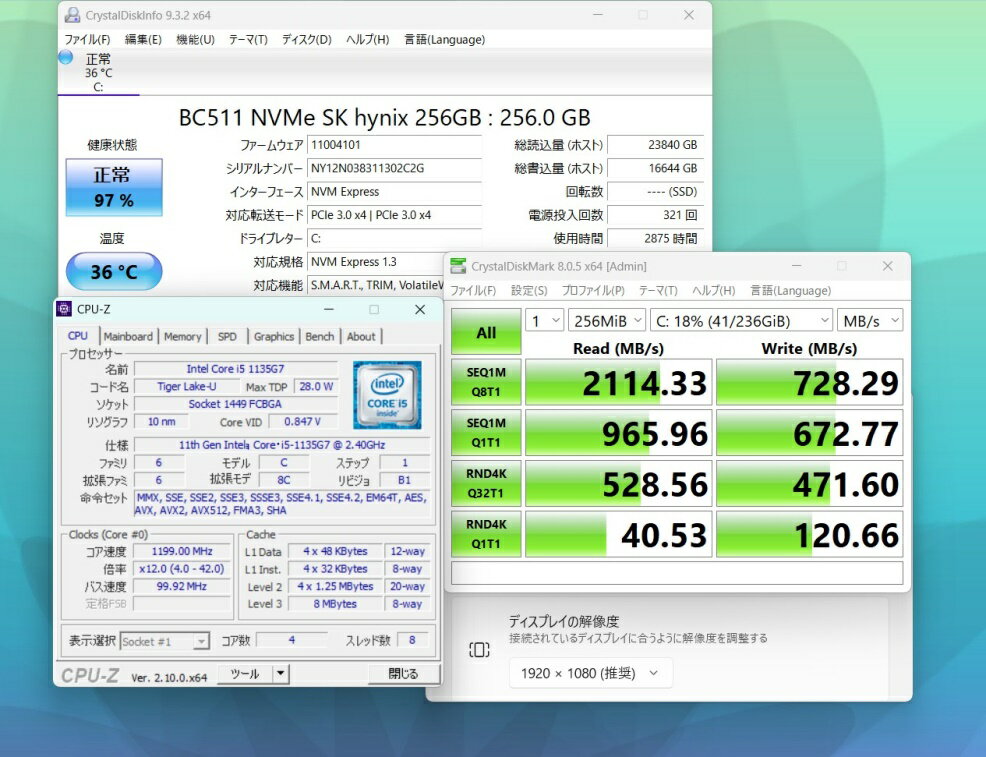
Task: Open the arrow next to the ツール button
Action: (281, 674)
